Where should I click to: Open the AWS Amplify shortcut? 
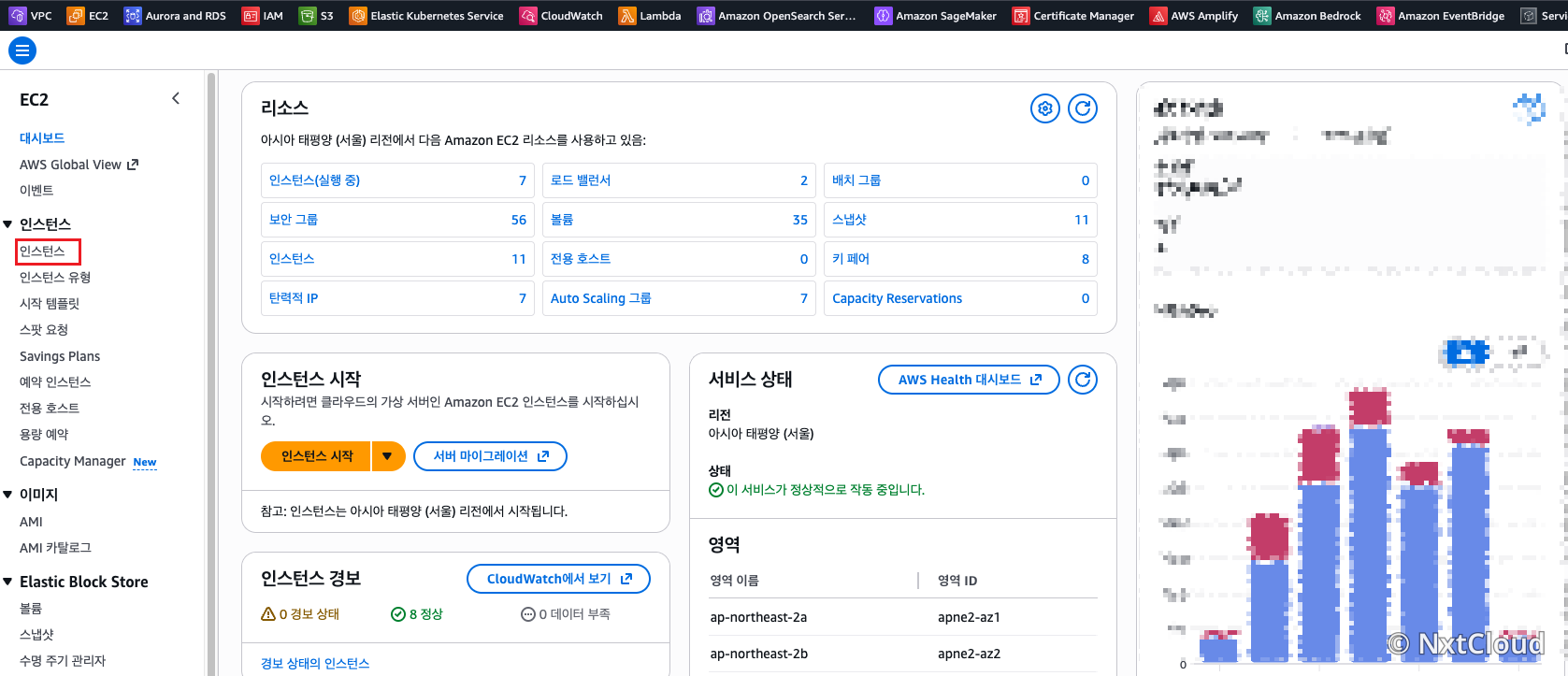(x=1194, y=15)
